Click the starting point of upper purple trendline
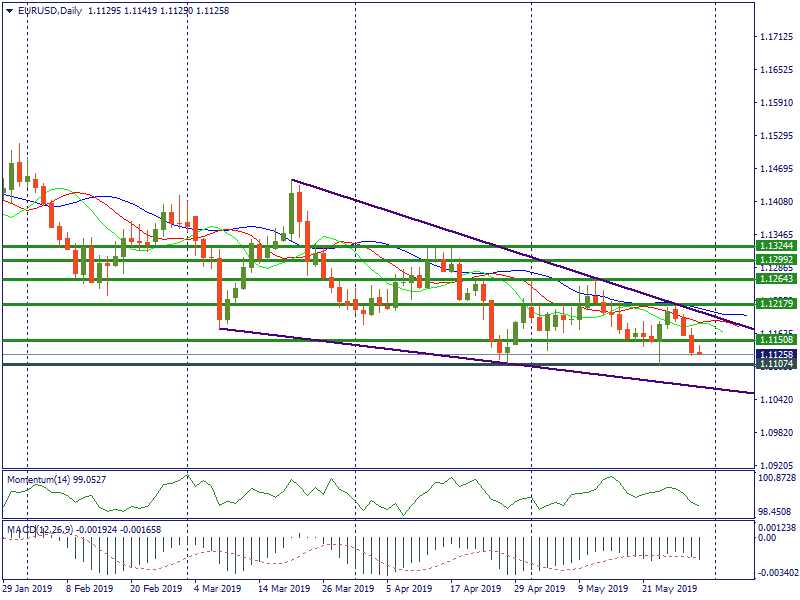Image resolution: width=800 pixels, height=600 pixels. click(x=291, y=180)
